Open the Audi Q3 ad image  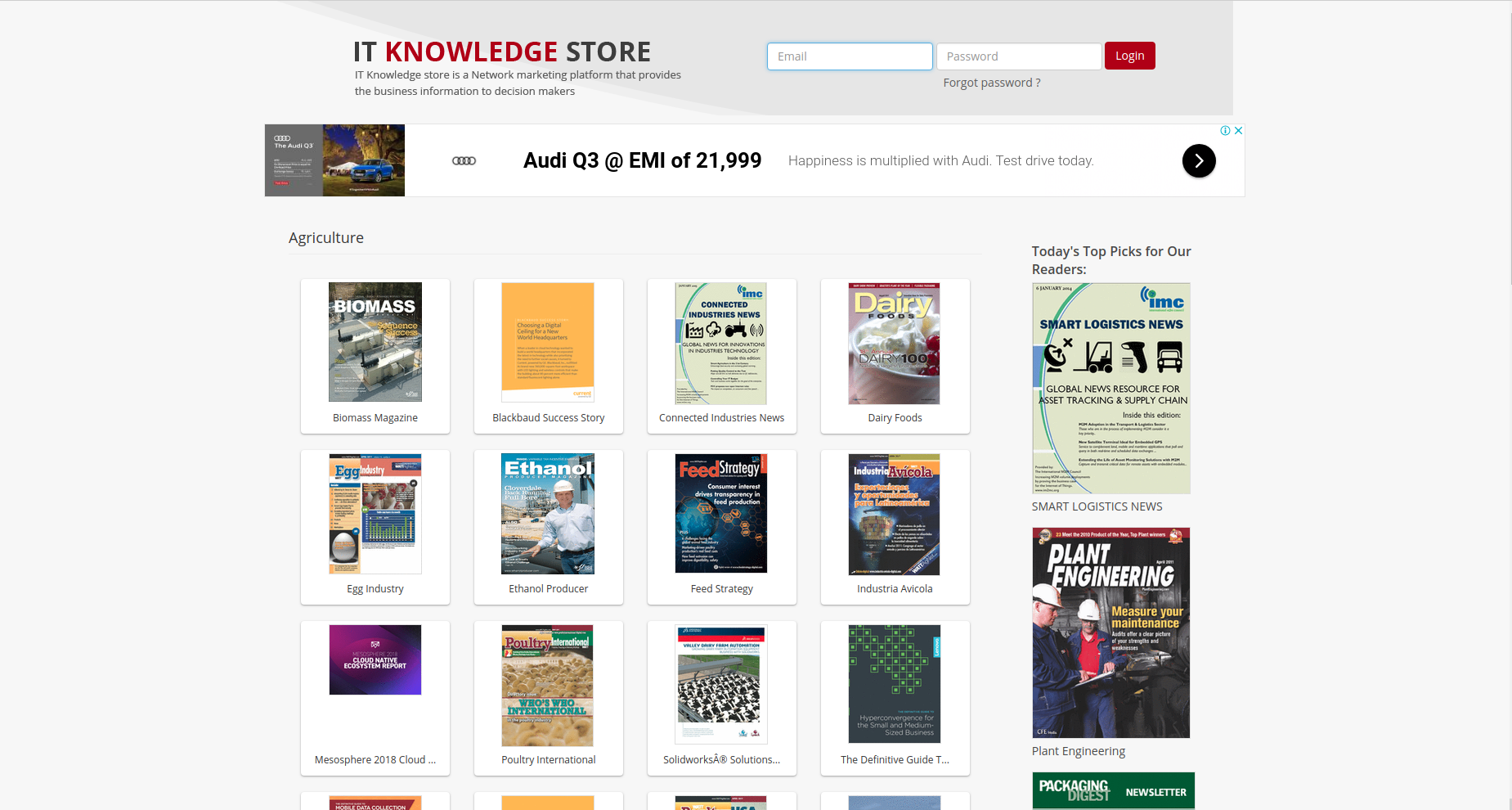(x=334, y=160)
